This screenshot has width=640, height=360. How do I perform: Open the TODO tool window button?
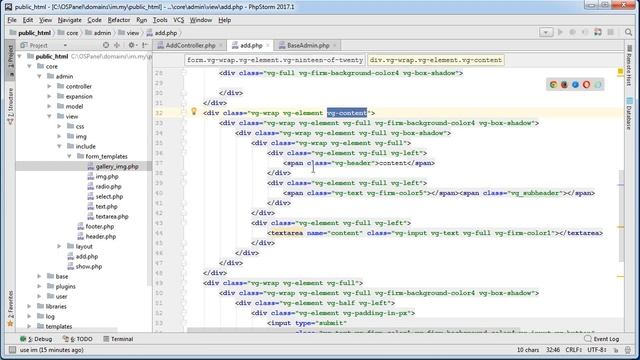78,339
